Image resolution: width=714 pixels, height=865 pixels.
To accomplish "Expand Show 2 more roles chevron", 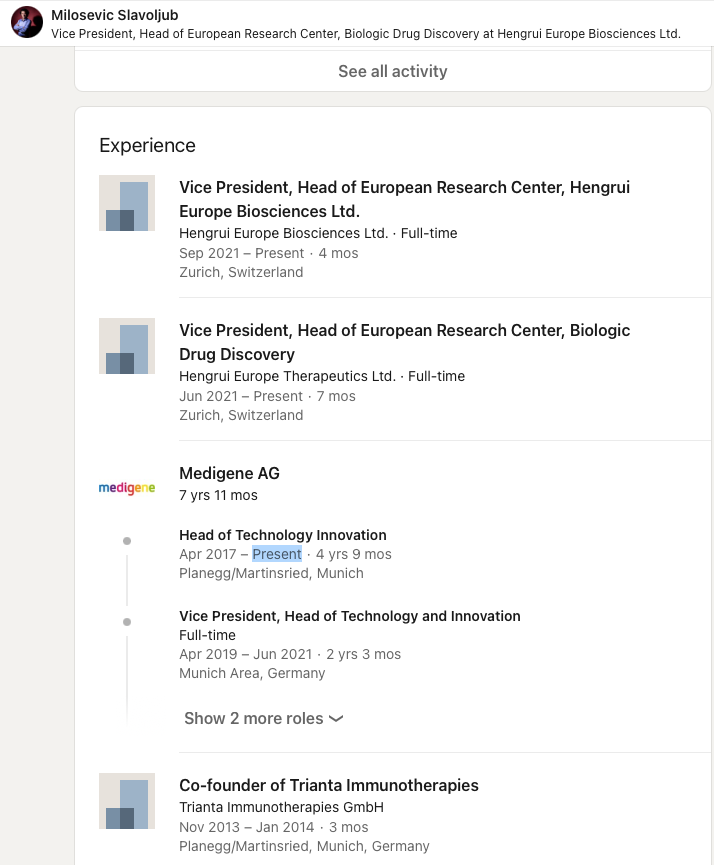I will point(336,719).
